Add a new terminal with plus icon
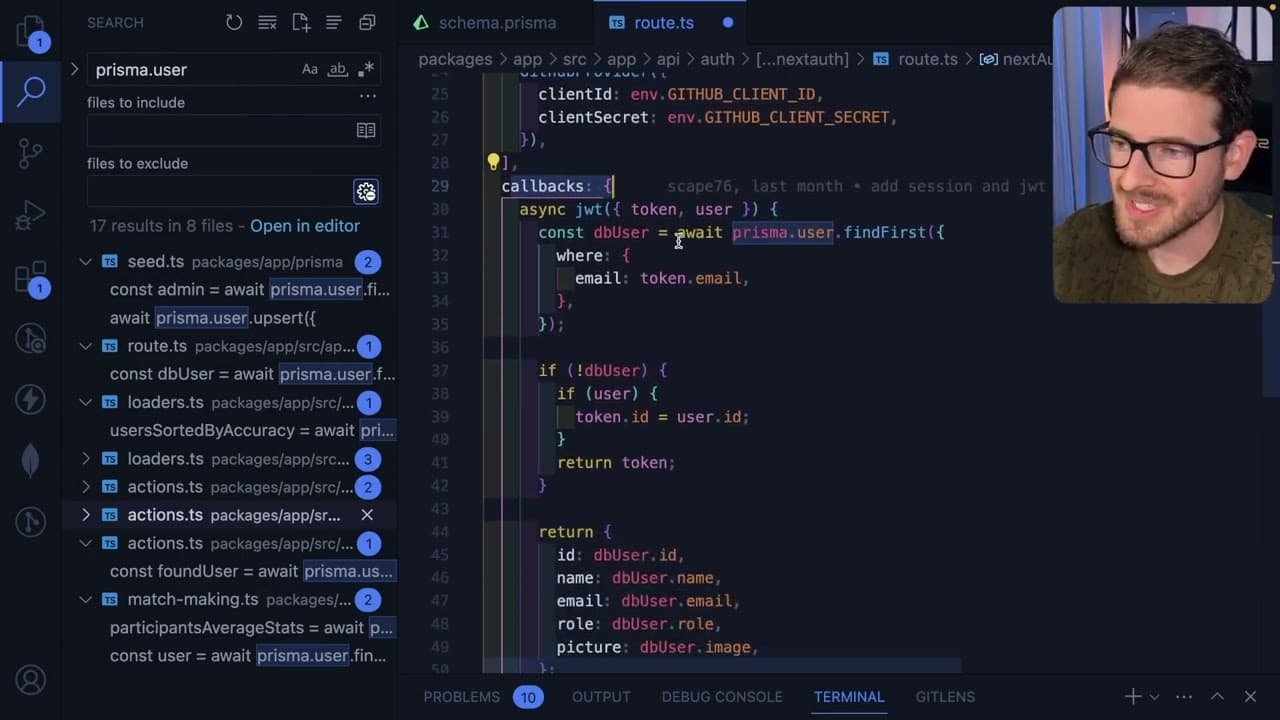 (1133, 696)
